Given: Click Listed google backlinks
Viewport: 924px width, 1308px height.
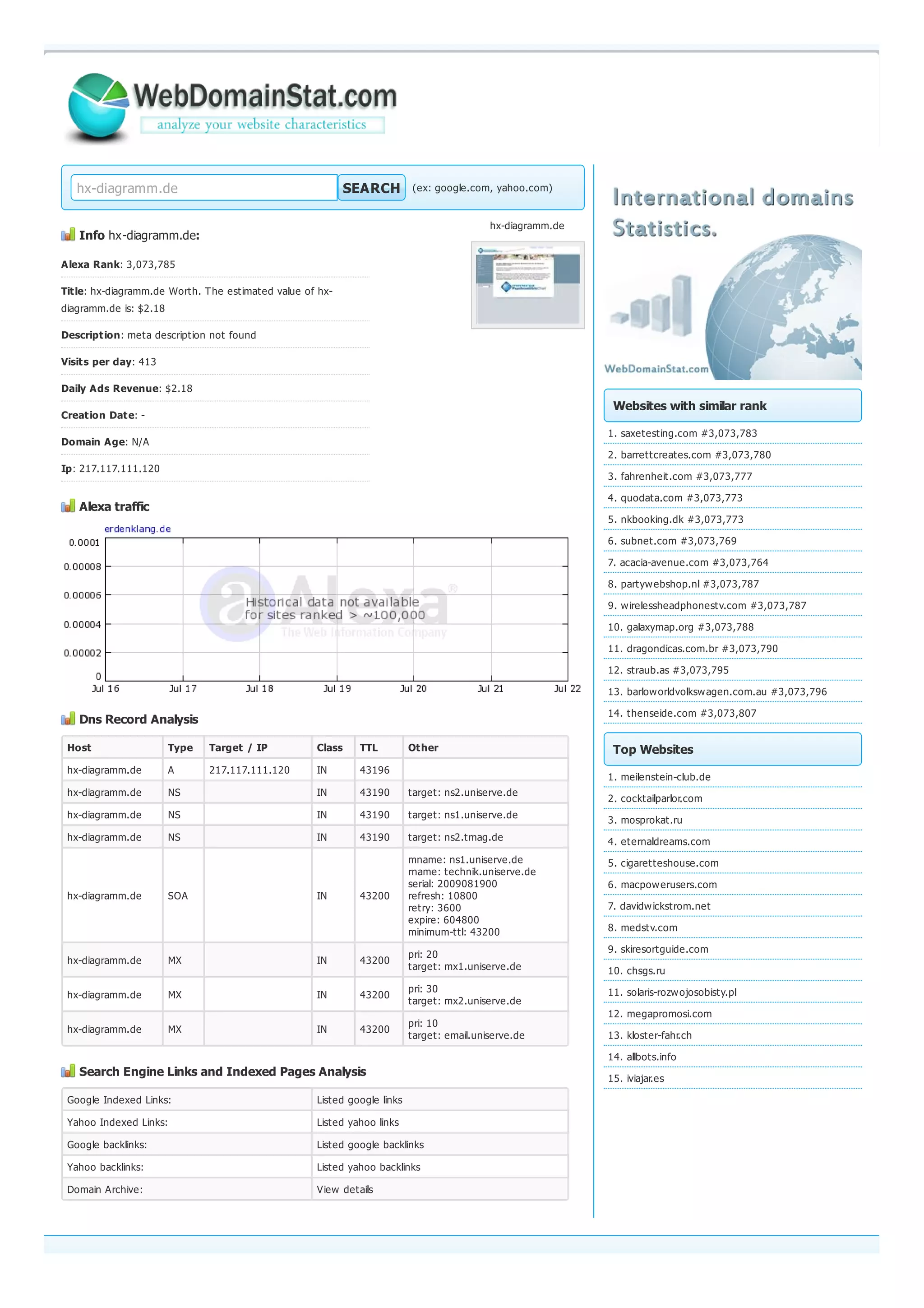Looking at the screenshot, I should click(x=370, y=1145).
